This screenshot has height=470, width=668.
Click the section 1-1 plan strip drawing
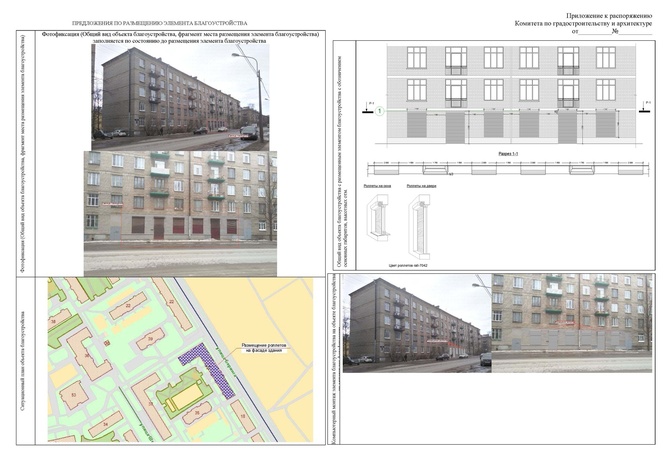[508, 168]
